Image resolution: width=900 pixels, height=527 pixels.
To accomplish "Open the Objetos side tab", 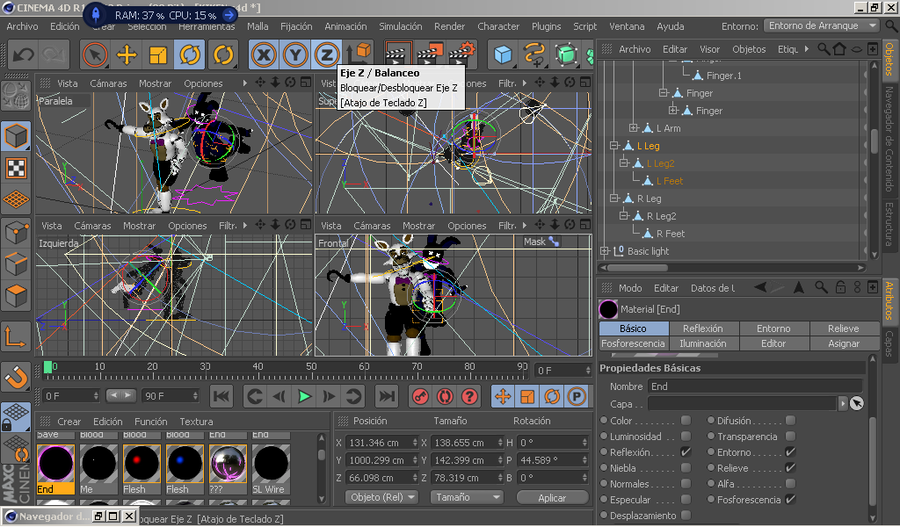I will tap(889, 59).
